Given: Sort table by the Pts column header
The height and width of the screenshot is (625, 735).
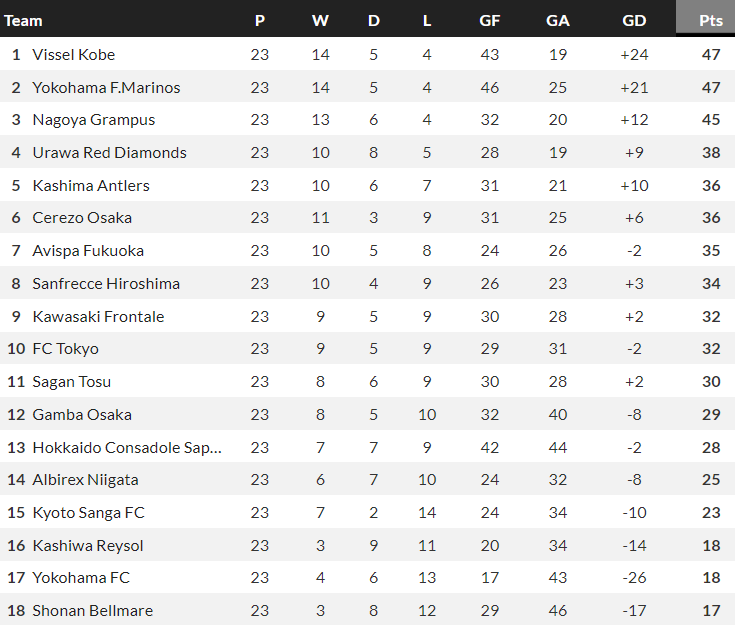Looking at the screenshot, I should 711,20.
